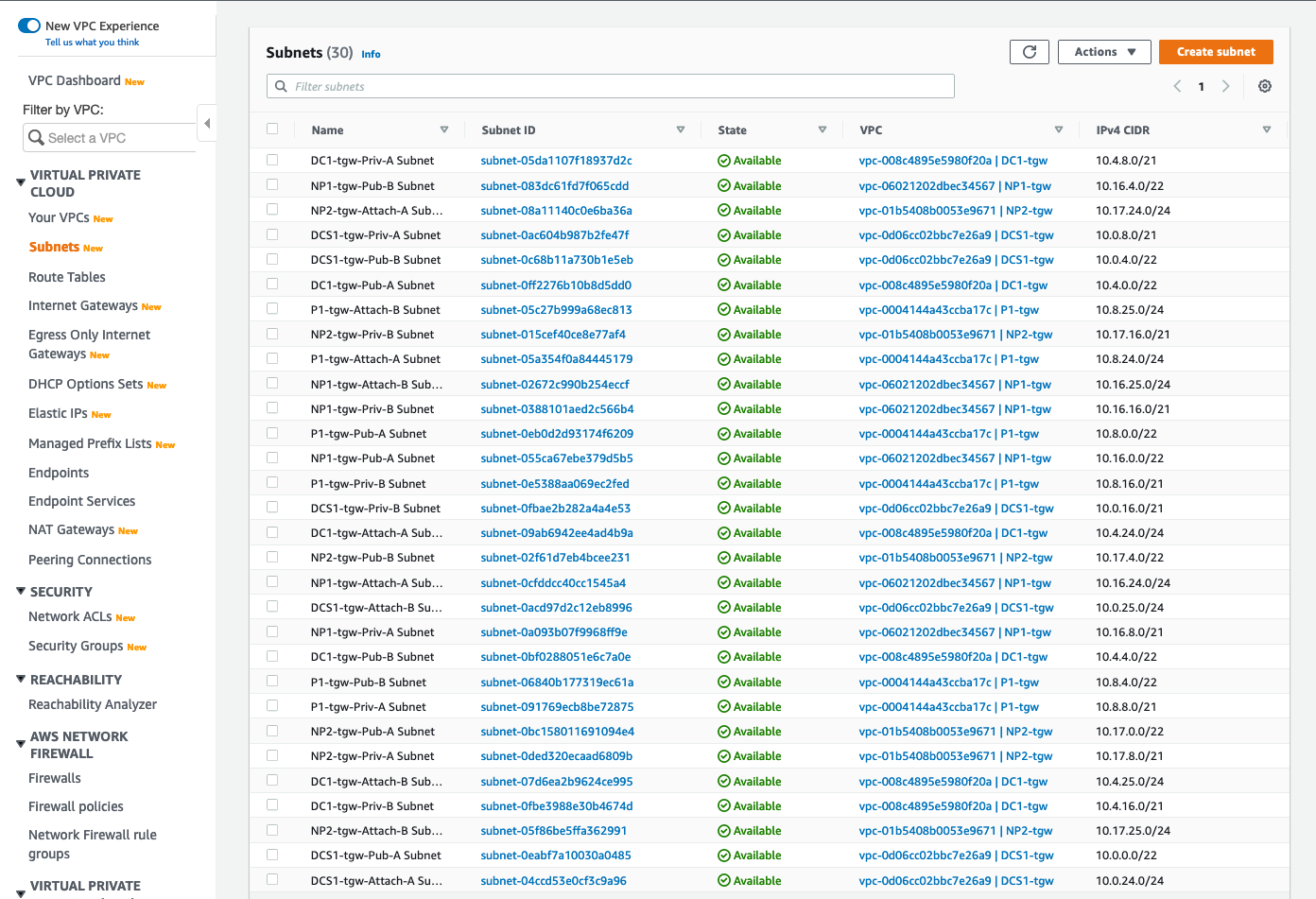This screenshot has width=1316, height=899.
Task: Click the Filter subnets search field
Action: 611,86
